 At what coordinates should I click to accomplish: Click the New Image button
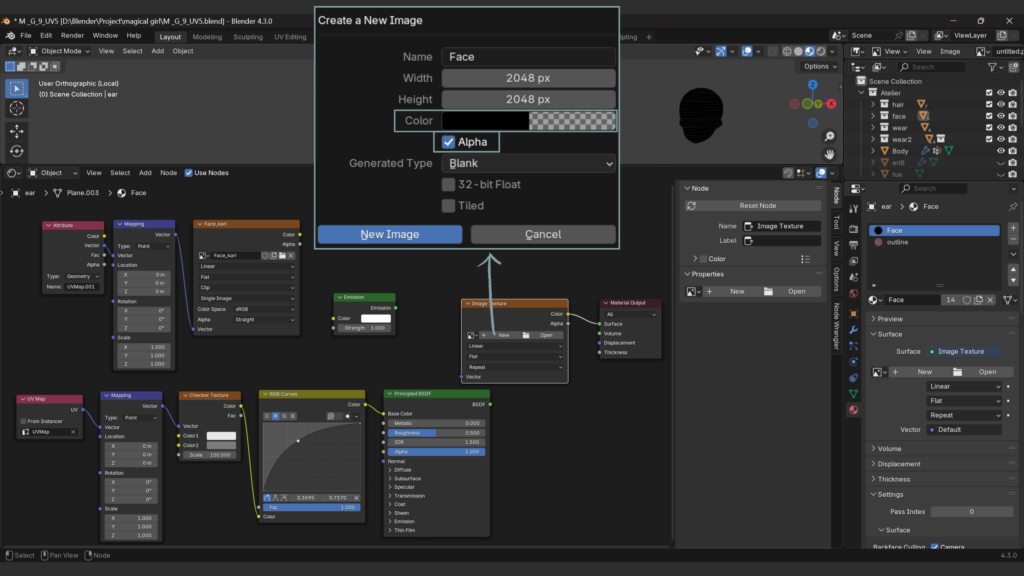point(390,234)
